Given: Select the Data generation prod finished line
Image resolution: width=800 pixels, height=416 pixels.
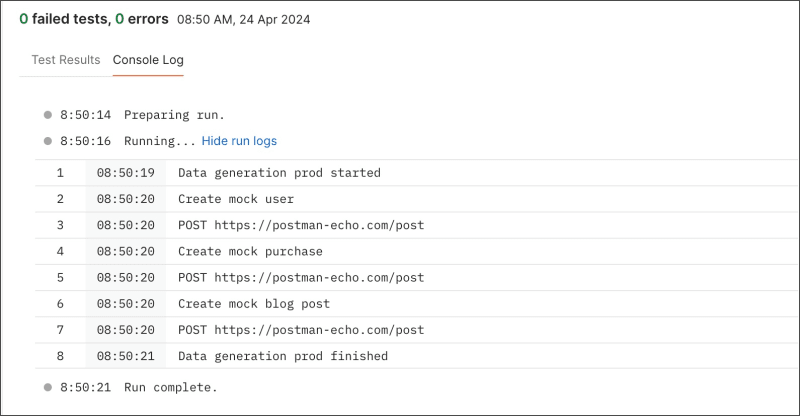Looking at the screenshot, I should 283,356.
